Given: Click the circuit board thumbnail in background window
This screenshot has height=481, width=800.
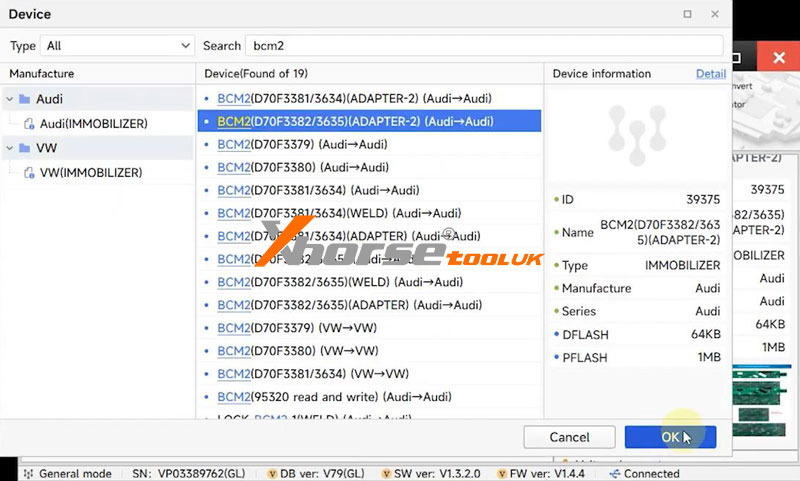Looking at the screenshot, I should (x=762, y=401).
